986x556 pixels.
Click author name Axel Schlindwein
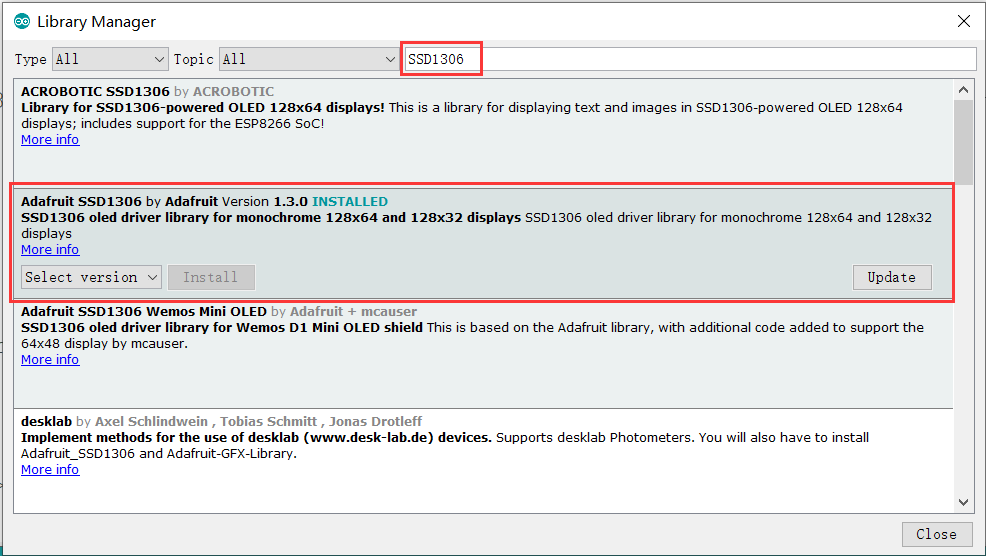click(x=152, y=421)
